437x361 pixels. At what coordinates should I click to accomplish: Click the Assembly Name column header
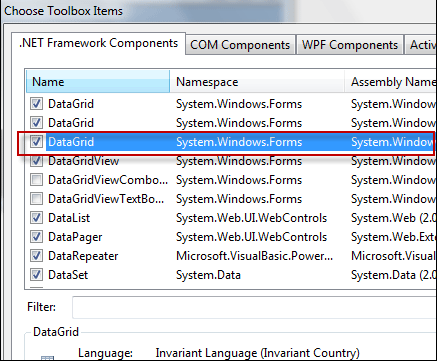point(391,82)
